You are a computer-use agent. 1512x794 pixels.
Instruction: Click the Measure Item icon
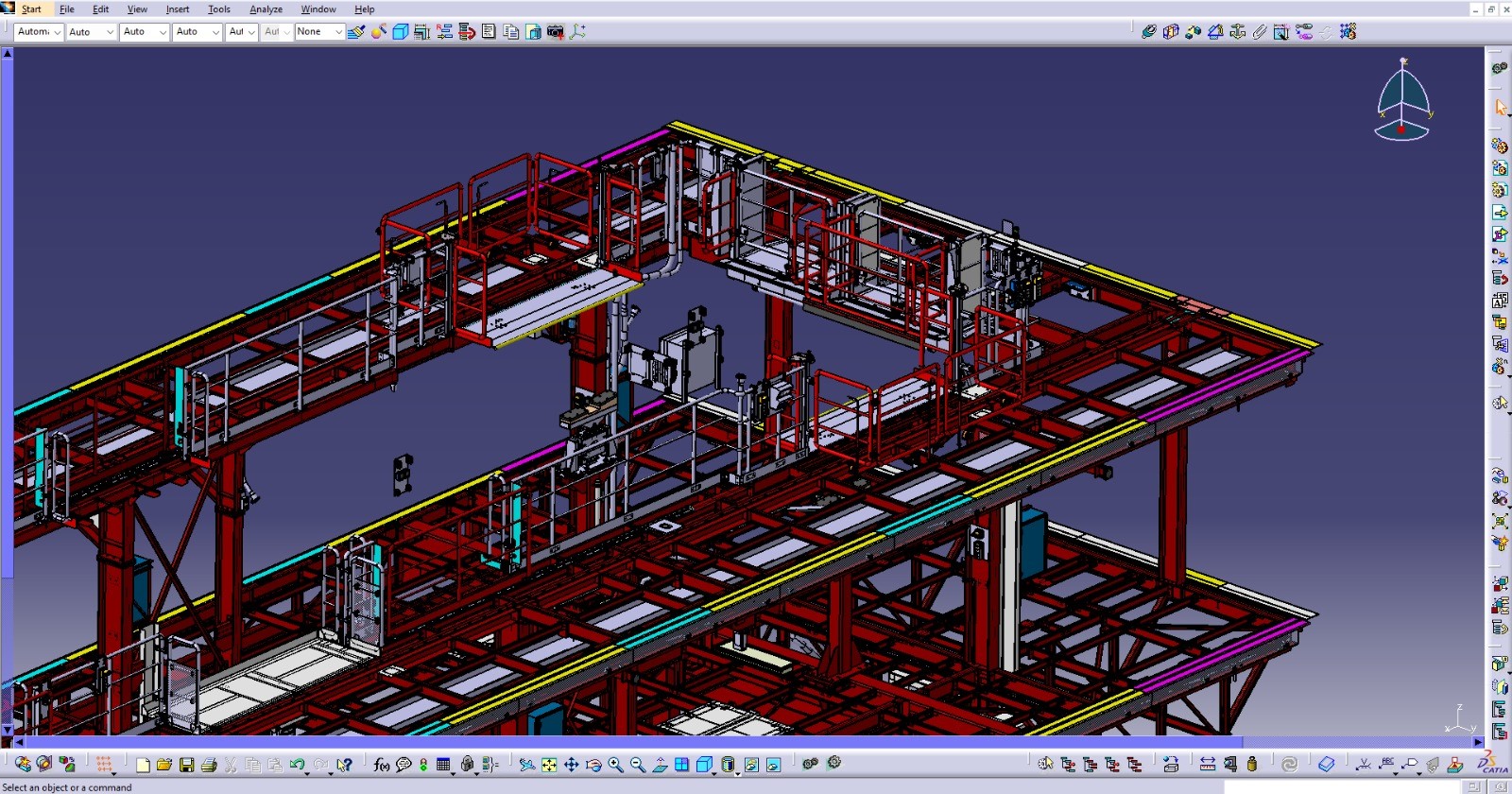point(1229,765)
